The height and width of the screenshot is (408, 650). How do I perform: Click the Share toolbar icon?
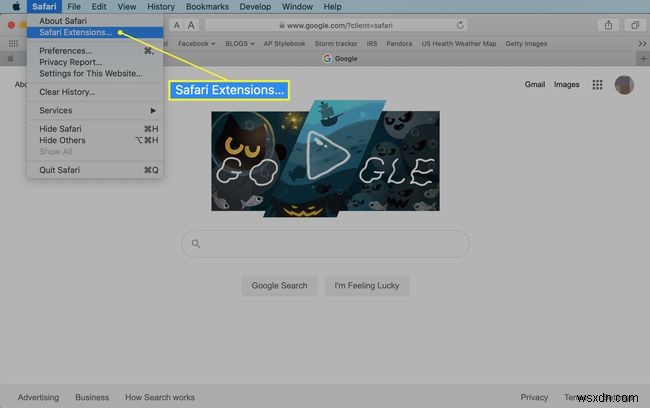[608, 25]
